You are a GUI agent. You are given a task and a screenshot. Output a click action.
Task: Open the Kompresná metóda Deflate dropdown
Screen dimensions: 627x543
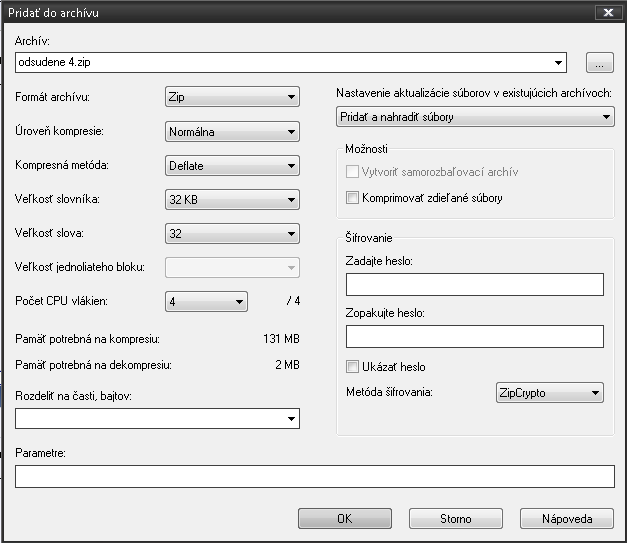point(231,166)
